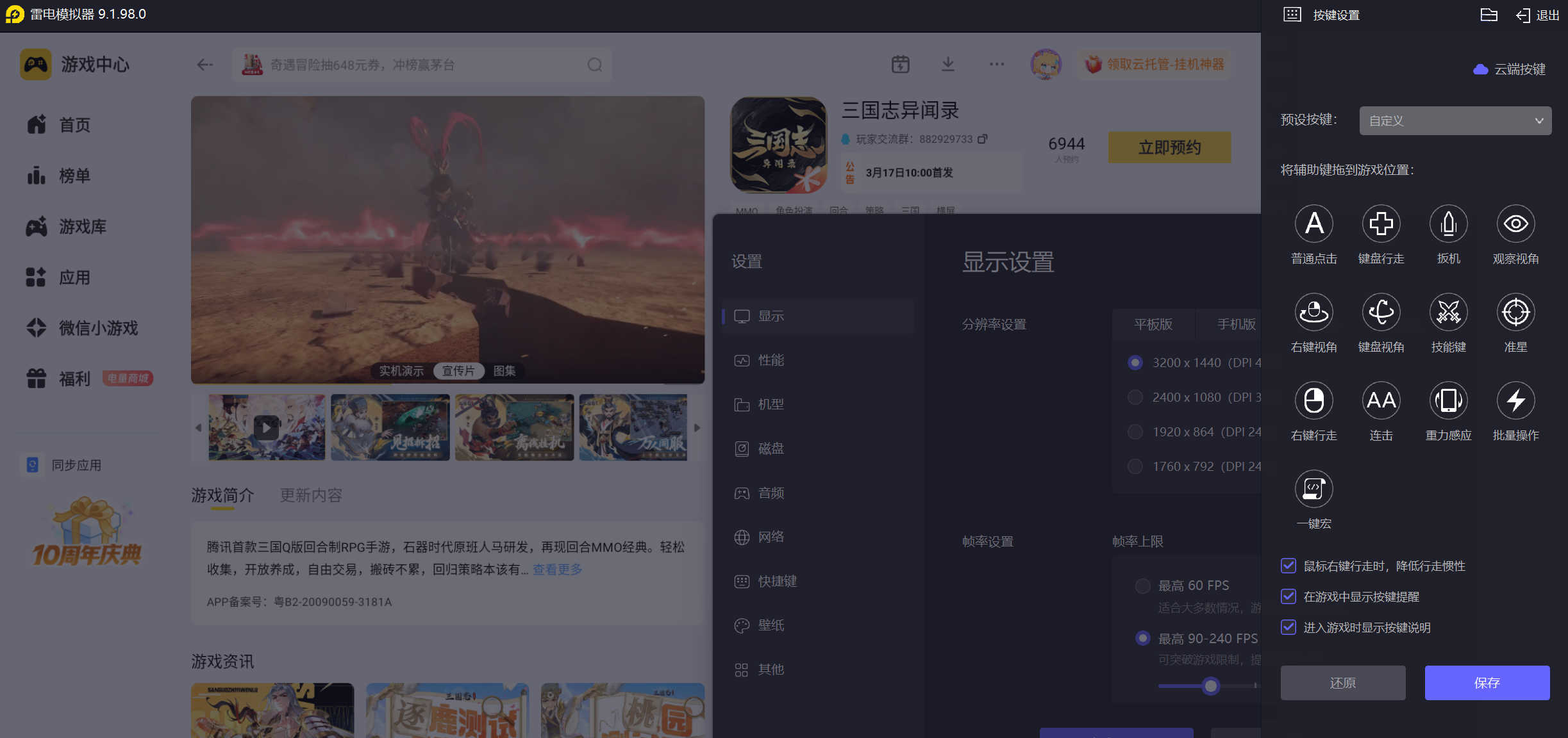The image size is (1568, 738).
Task: Select the 普通点击 (normal tap) key icon
Action: coord(1314,224)
